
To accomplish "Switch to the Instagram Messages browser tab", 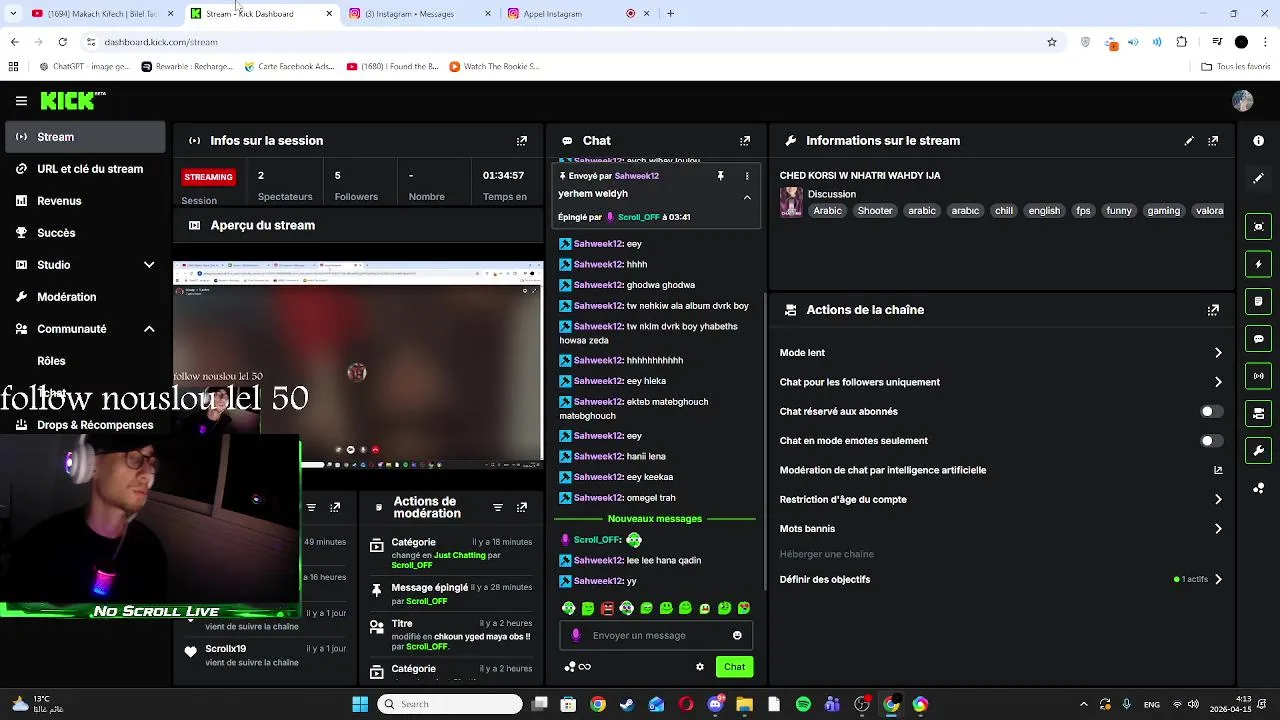I will [x=420, y=14].
